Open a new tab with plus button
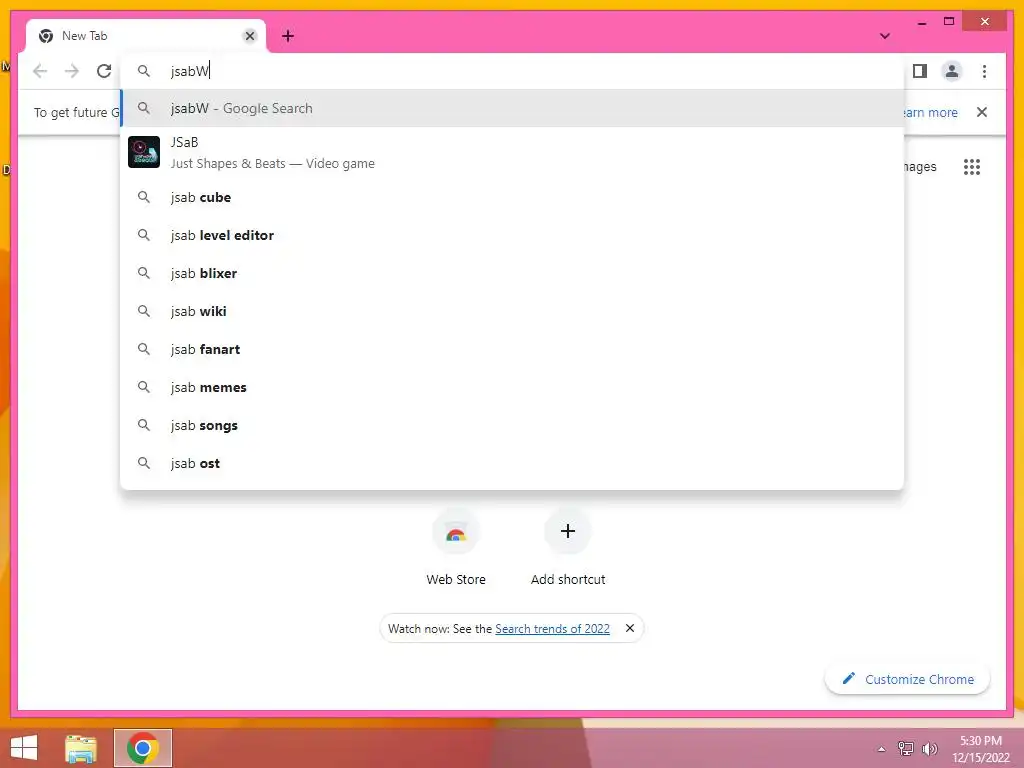1024x768 pixels. pos(288,36)
